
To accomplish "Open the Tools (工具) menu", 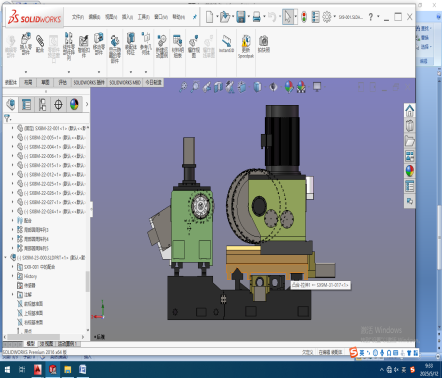I will [x=144, y=17].
